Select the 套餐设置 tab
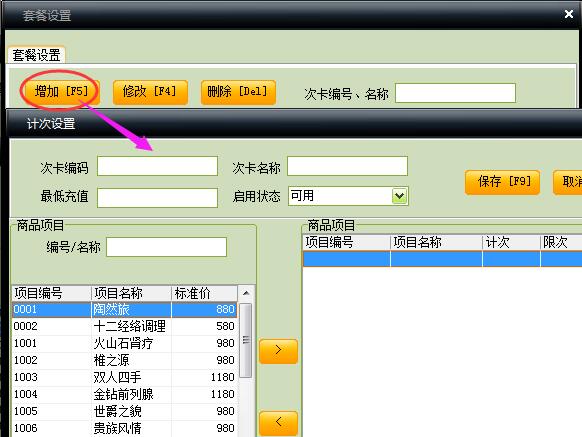 36,55
